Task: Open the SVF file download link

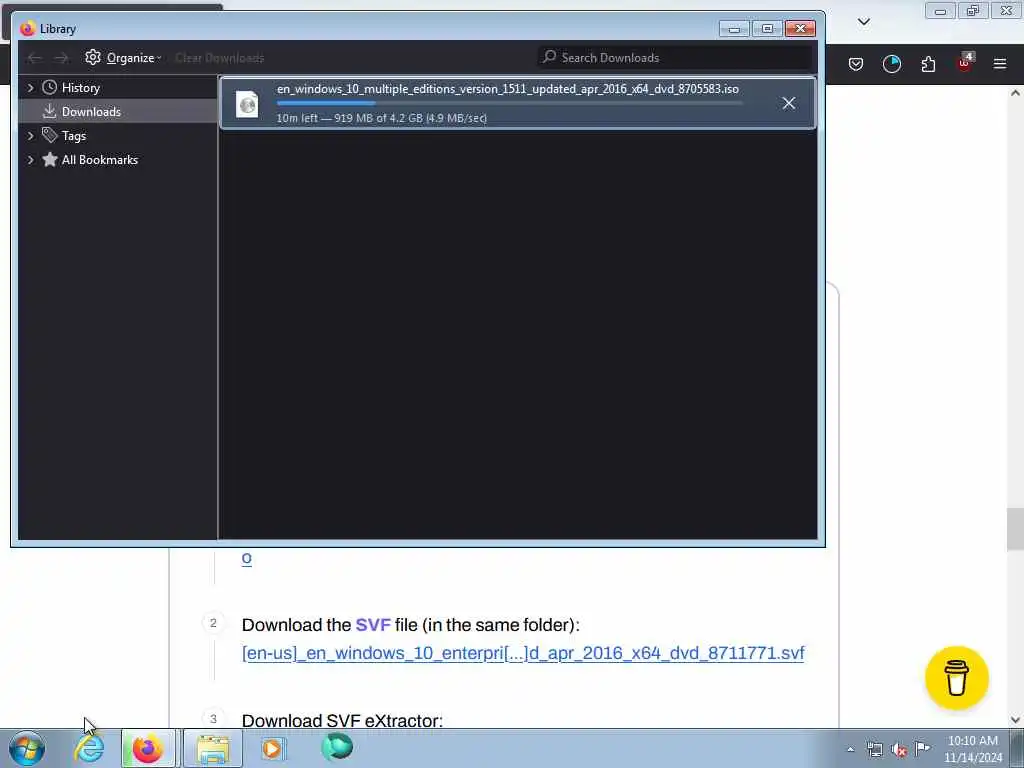Action: click(x=523, y=653)
